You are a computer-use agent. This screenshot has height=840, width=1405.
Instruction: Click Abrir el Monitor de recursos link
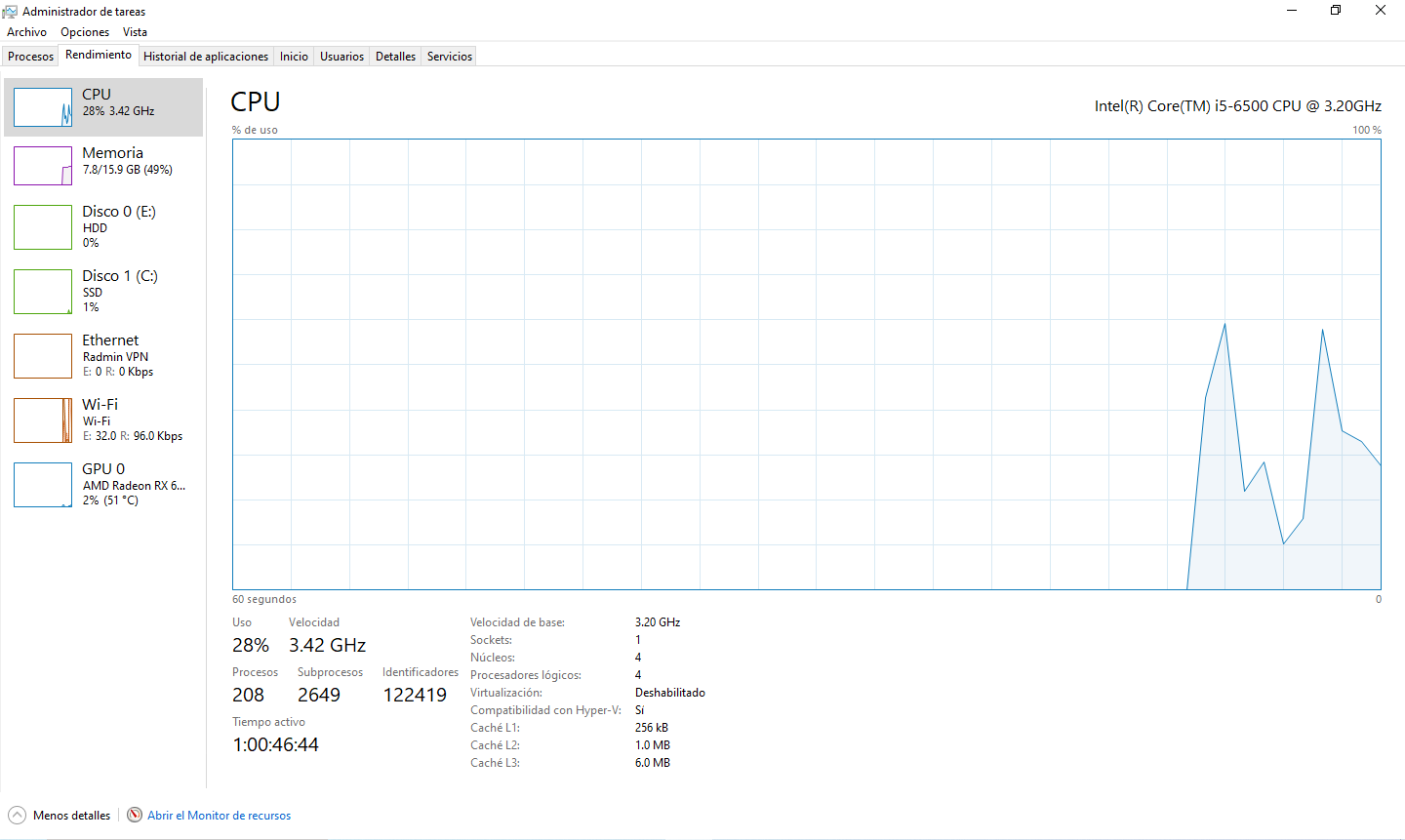pos(220,816)
